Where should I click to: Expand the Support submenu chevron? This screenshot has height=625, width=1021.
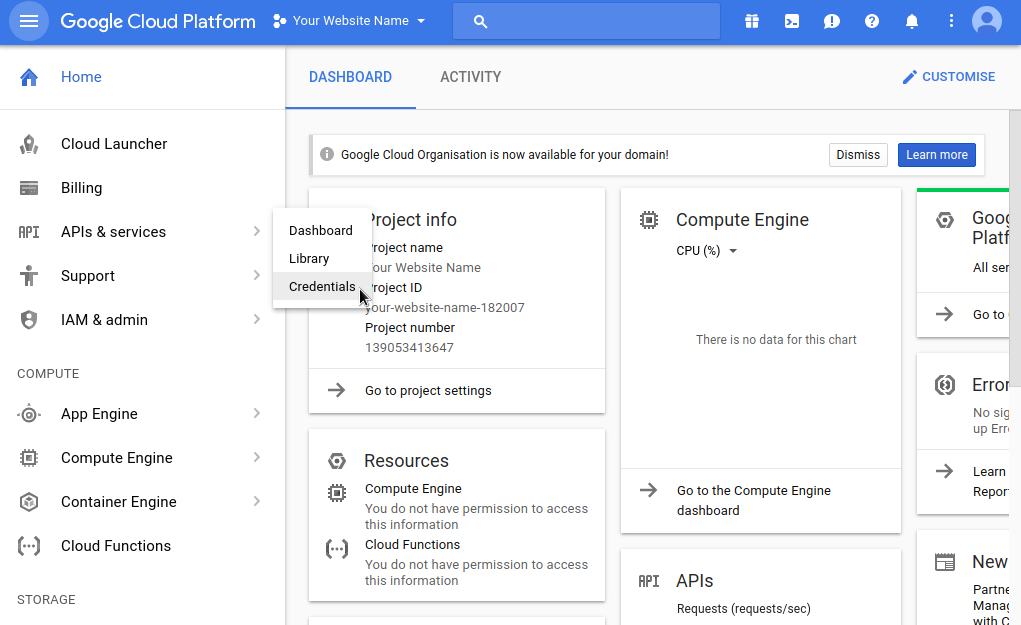[257, 275]
